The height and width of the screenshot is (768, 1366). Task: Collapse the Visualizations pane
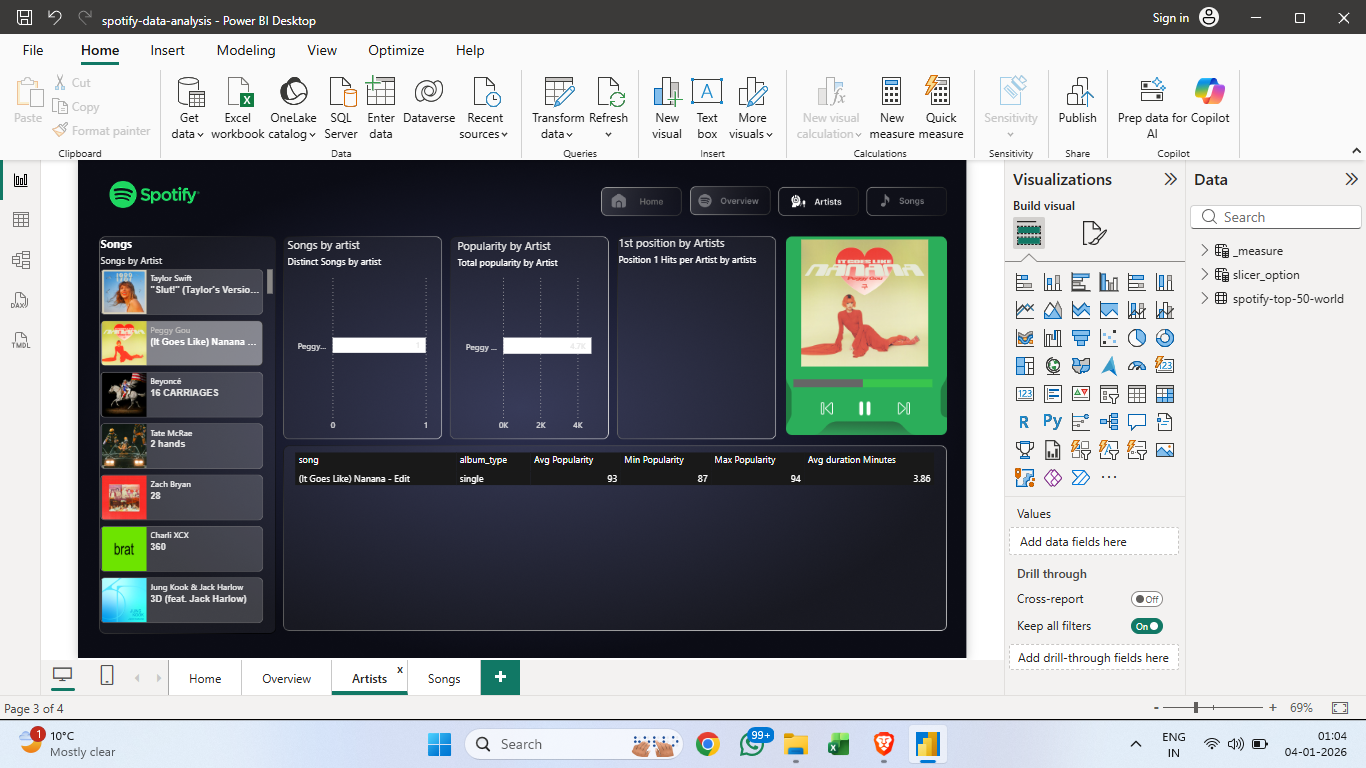[1170, 180]
